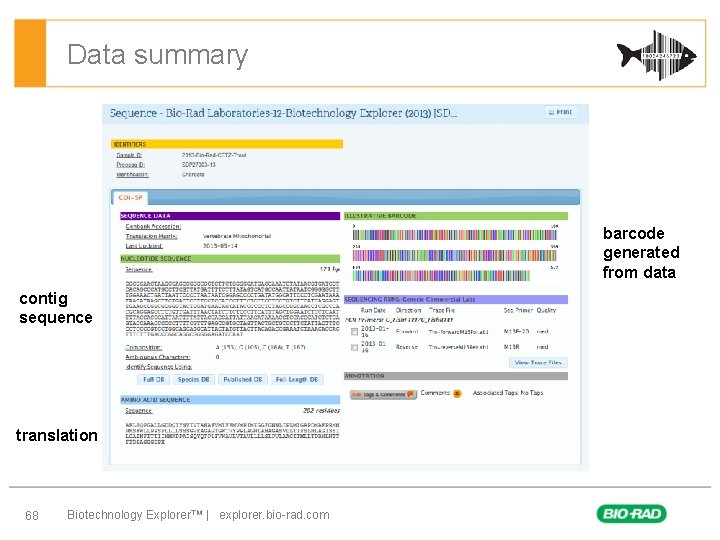Click the SEQUENCE DATA section header
Screen dimensions: 720x540
click(230, 216)
